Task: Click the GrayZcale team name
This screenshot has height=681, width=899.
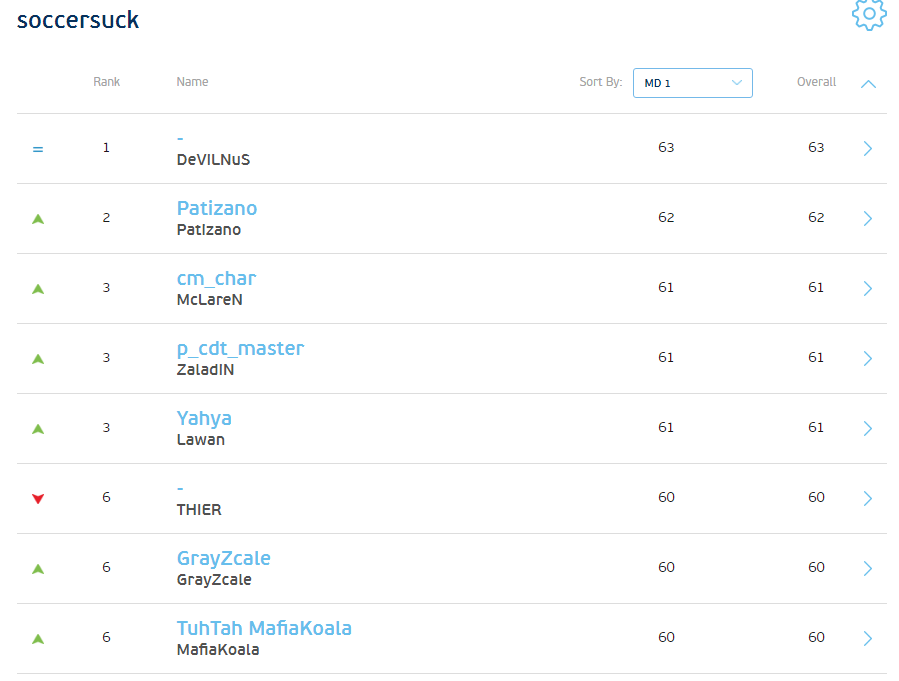Action: pyautogui.click(x=223, y=558)
